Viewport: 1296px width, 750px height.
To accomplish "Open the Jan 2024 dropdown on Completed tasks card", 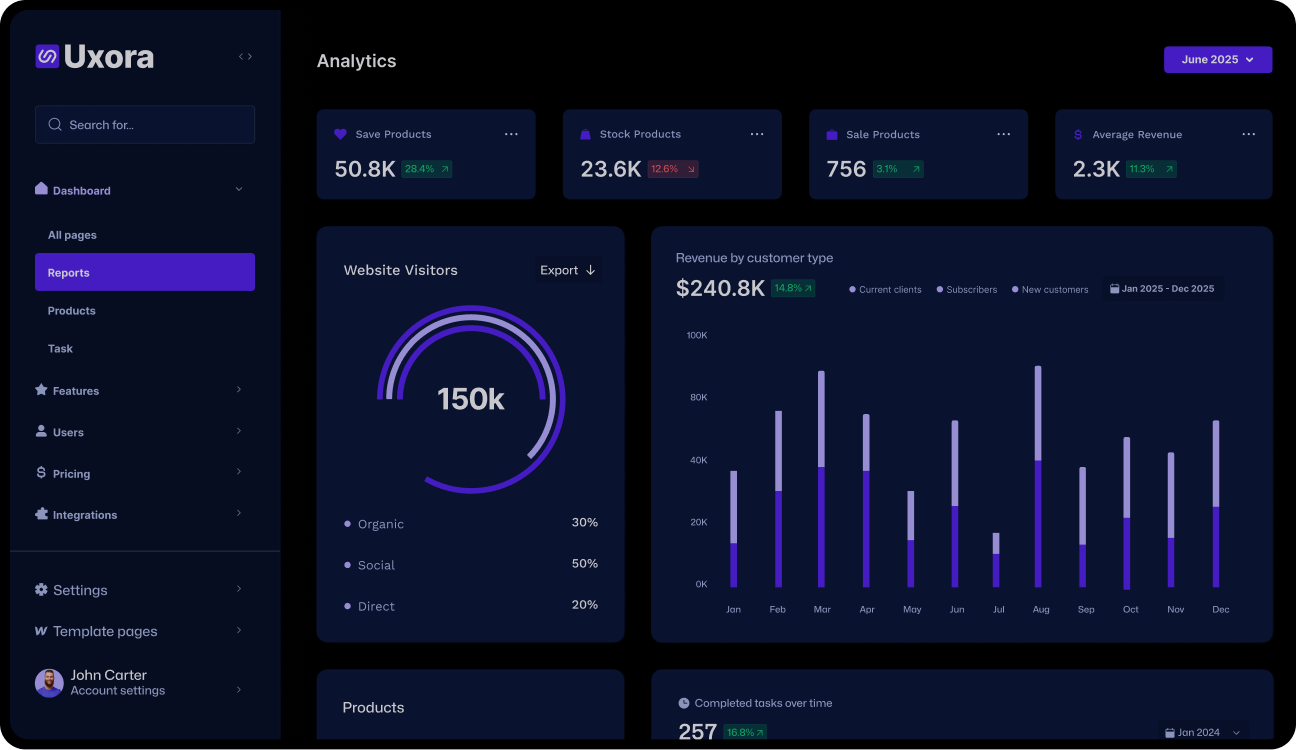I will click(1196, 732).
